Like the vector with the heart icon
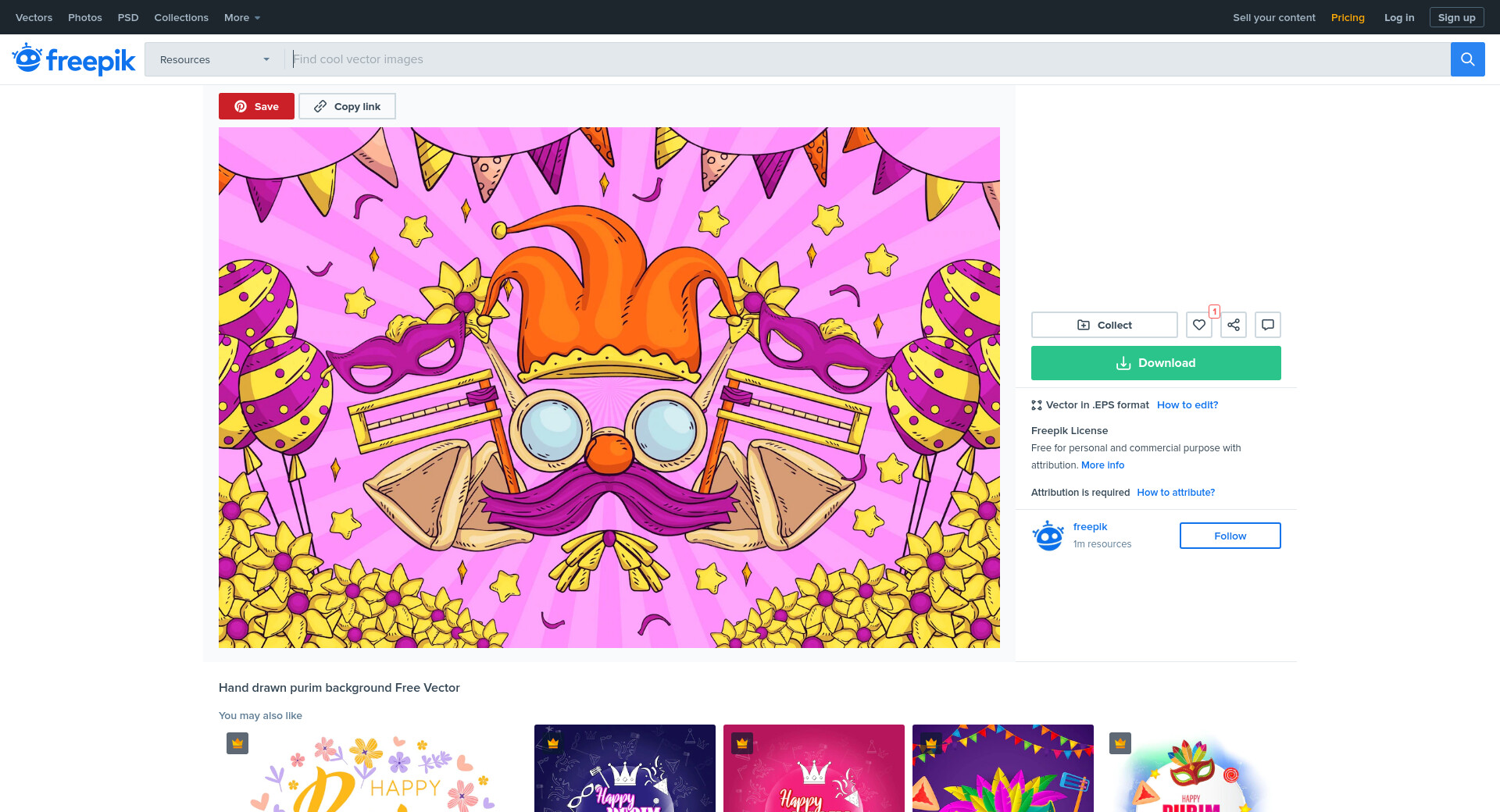The image size is (1500, 812). pos(1199,325)
